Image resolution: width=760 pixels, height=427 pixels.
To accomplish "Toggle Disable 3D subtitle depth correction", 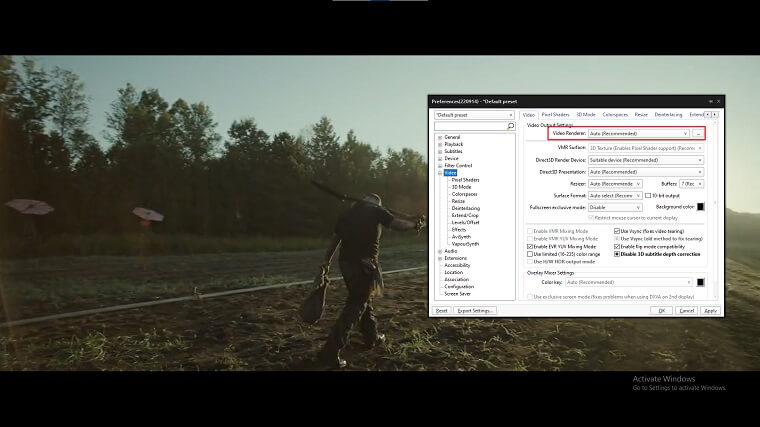I will click(617, 254).
